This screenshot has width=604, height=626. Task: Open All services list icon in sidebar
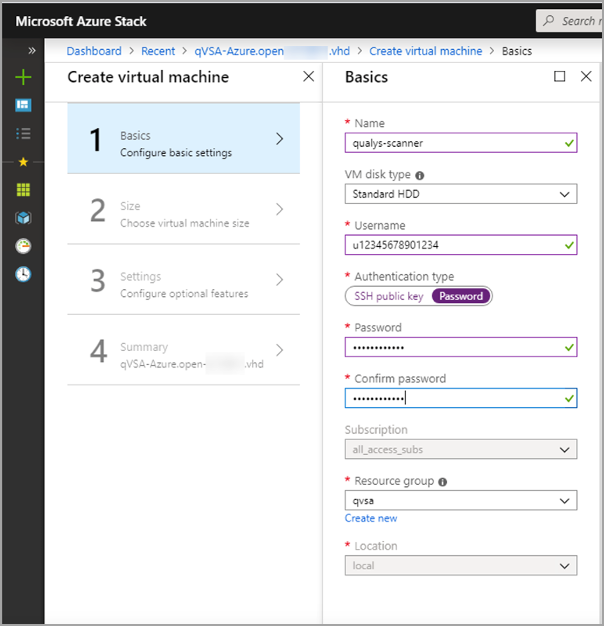[x=23, y=133]
